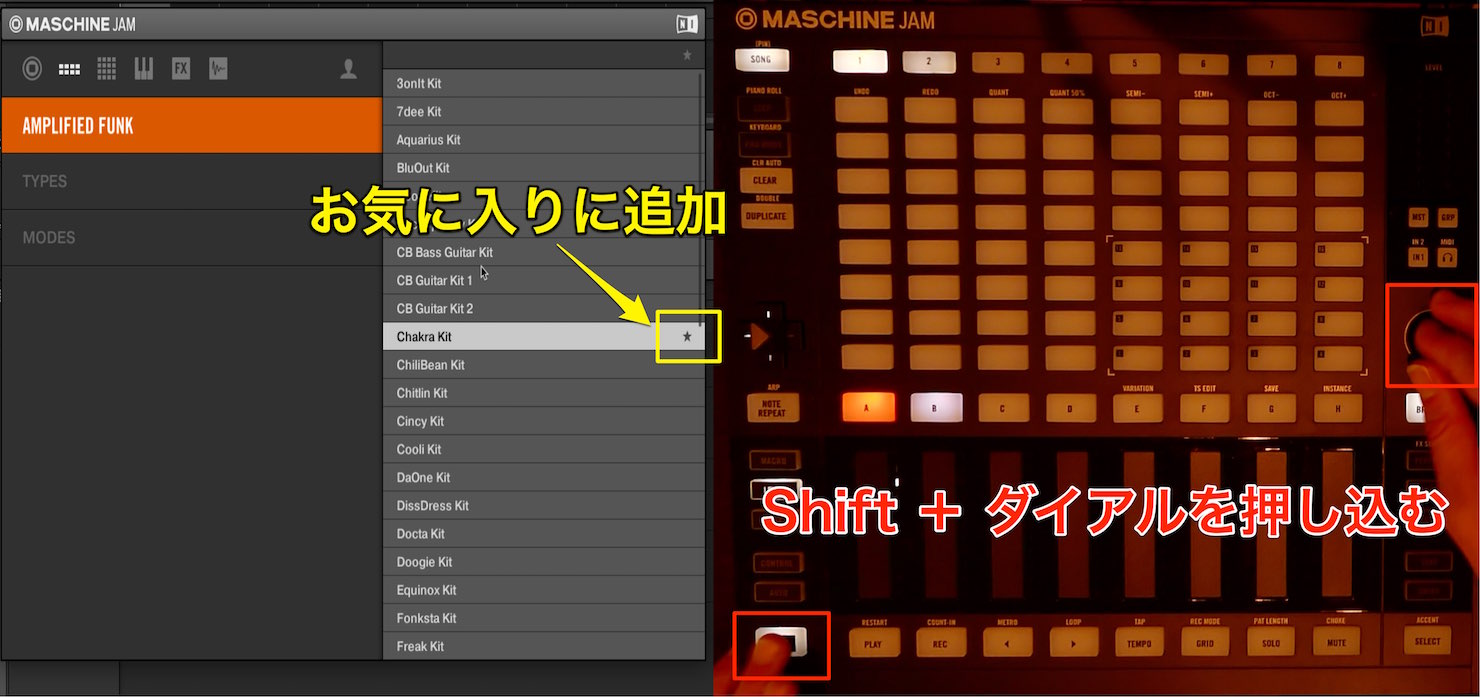Toggle the MUTE button
Image resolution: width=1480 pixels, height=697 pixels.
click(x=1337, y=643)
